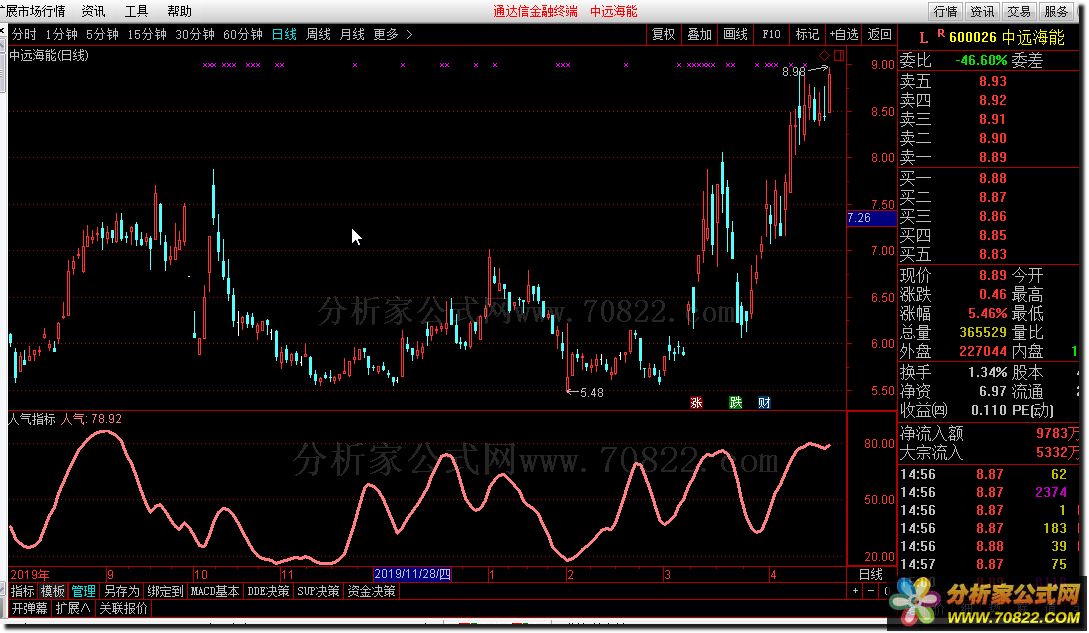Viewport: 1089px width, 633px height.
Task: Click the blue 财 marker on chart
Action: (x=764, y=403)
